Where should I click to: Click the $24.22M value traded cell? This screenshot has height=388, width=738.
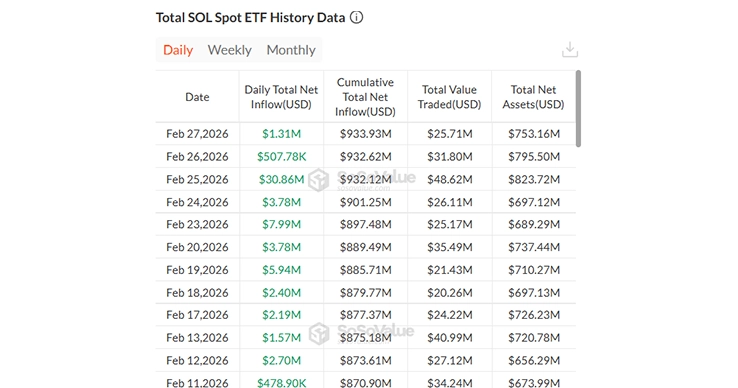tap(449, 315)
